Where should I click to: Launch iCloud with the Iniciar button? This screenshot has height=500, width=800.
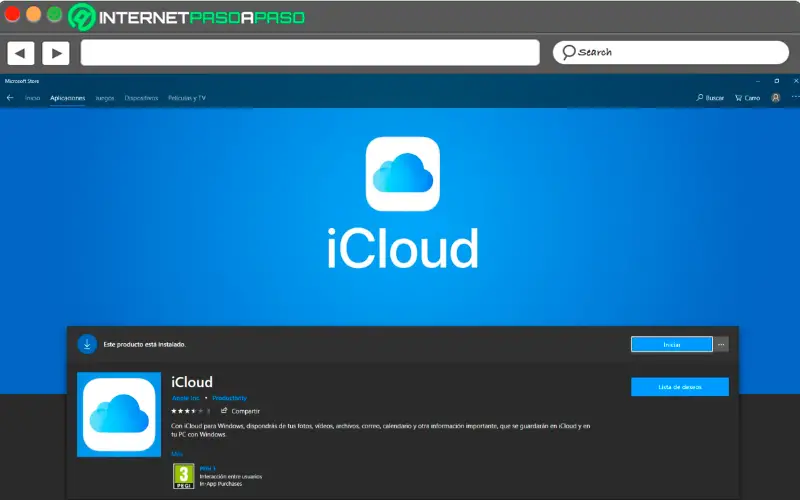tap(671, 344)
